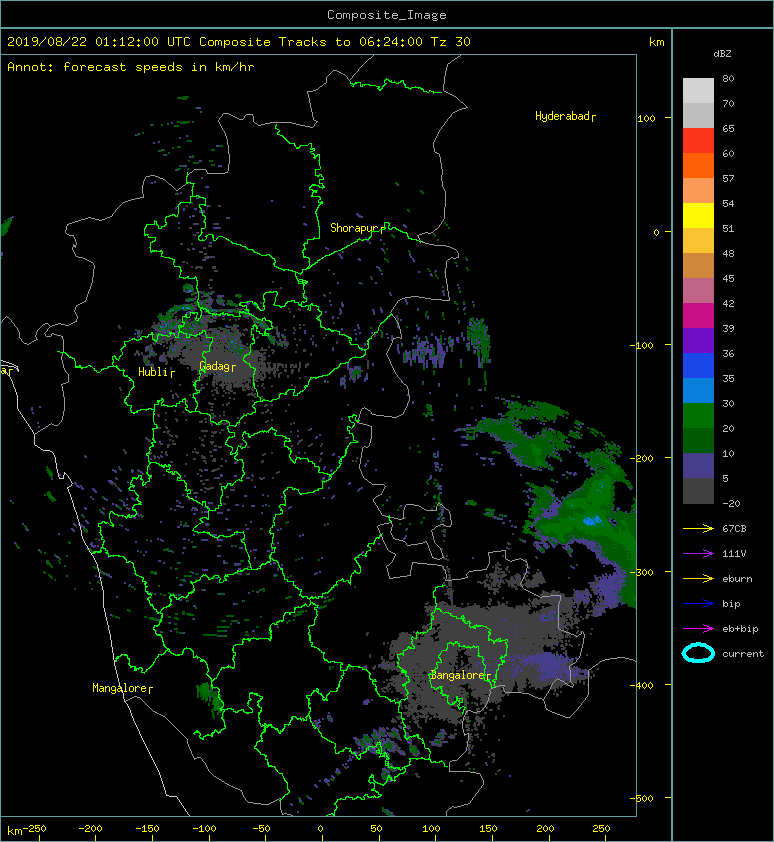
Task: Click the 250 tick on the horizontal axis
Action: click(x=601, y=829)
